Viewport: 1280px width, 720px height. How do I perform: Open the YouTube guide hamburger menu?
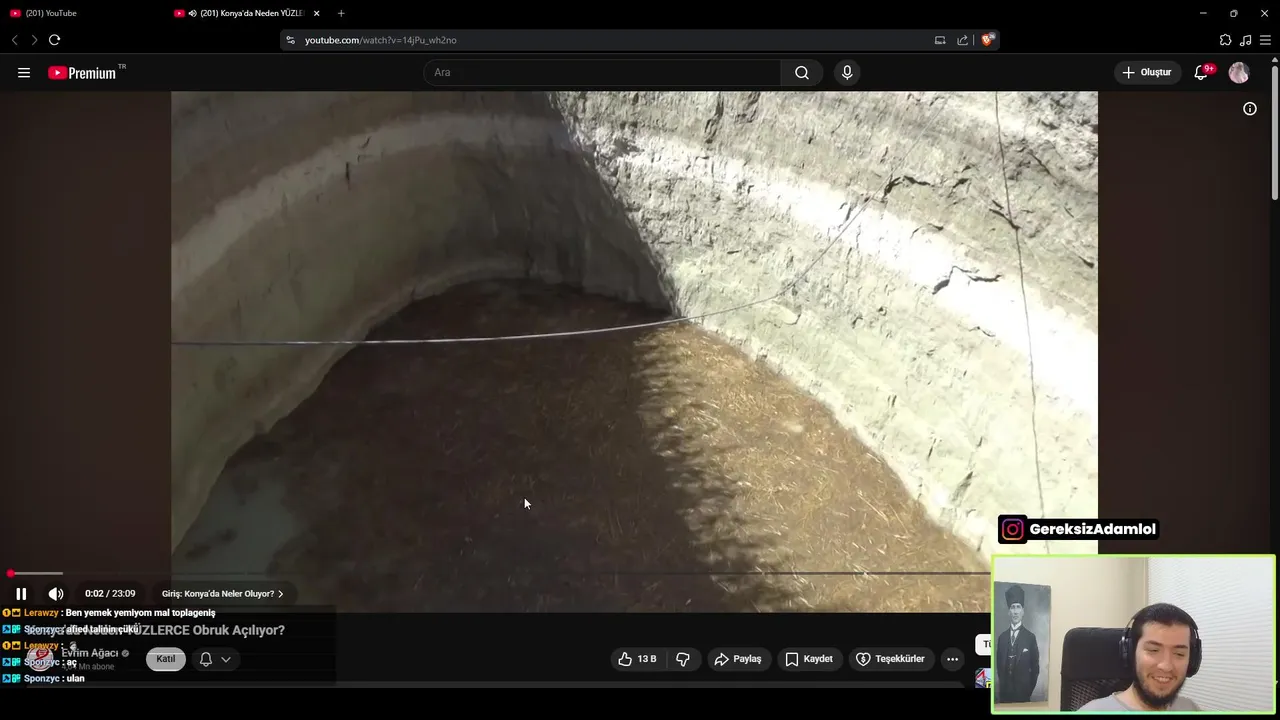click(24, 72)
